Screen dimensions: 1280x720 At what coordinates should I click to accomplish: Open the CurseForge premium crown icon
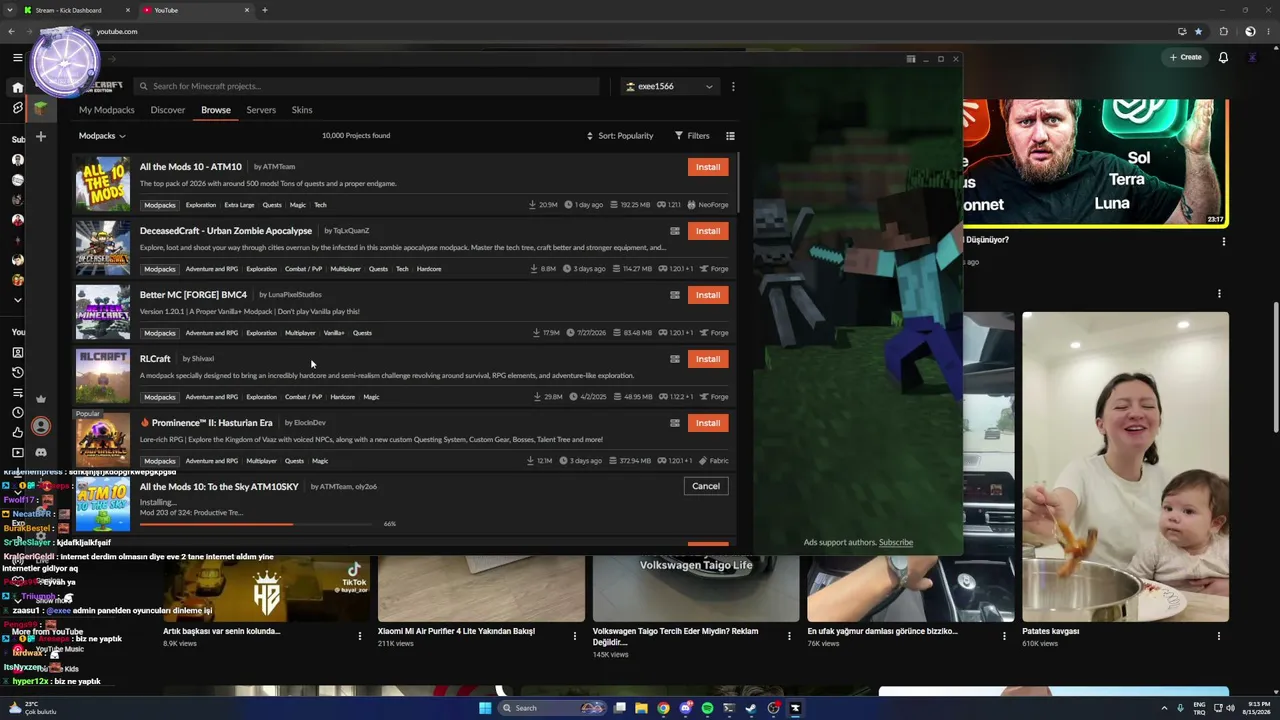click(x=41, y=399)
